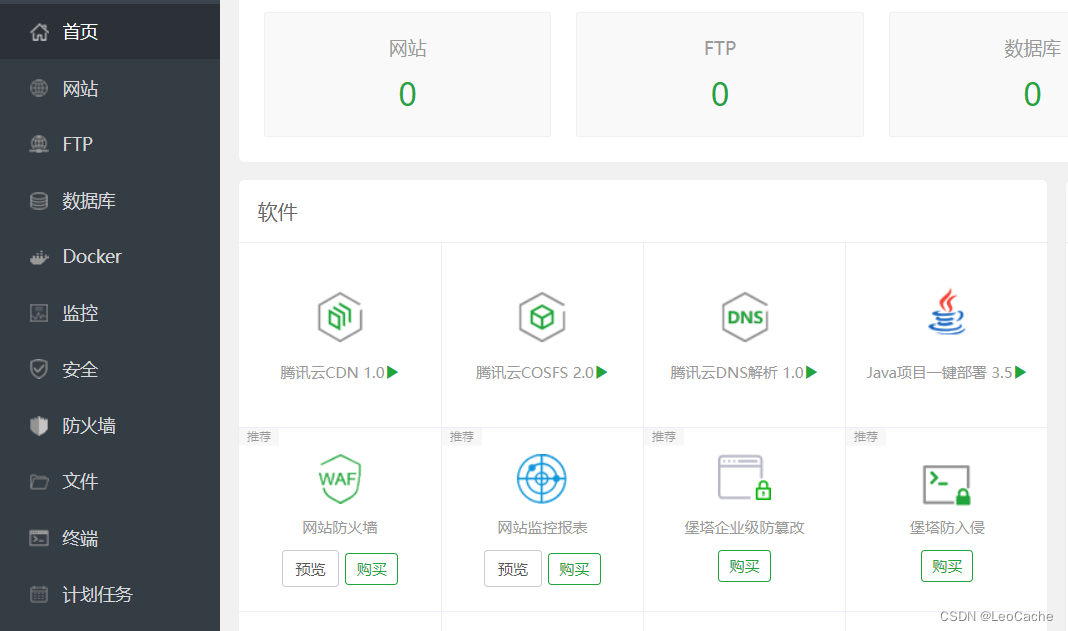Click the monitoring chart icon beside 监控
1068x631 pixels.
pos(39,313)
